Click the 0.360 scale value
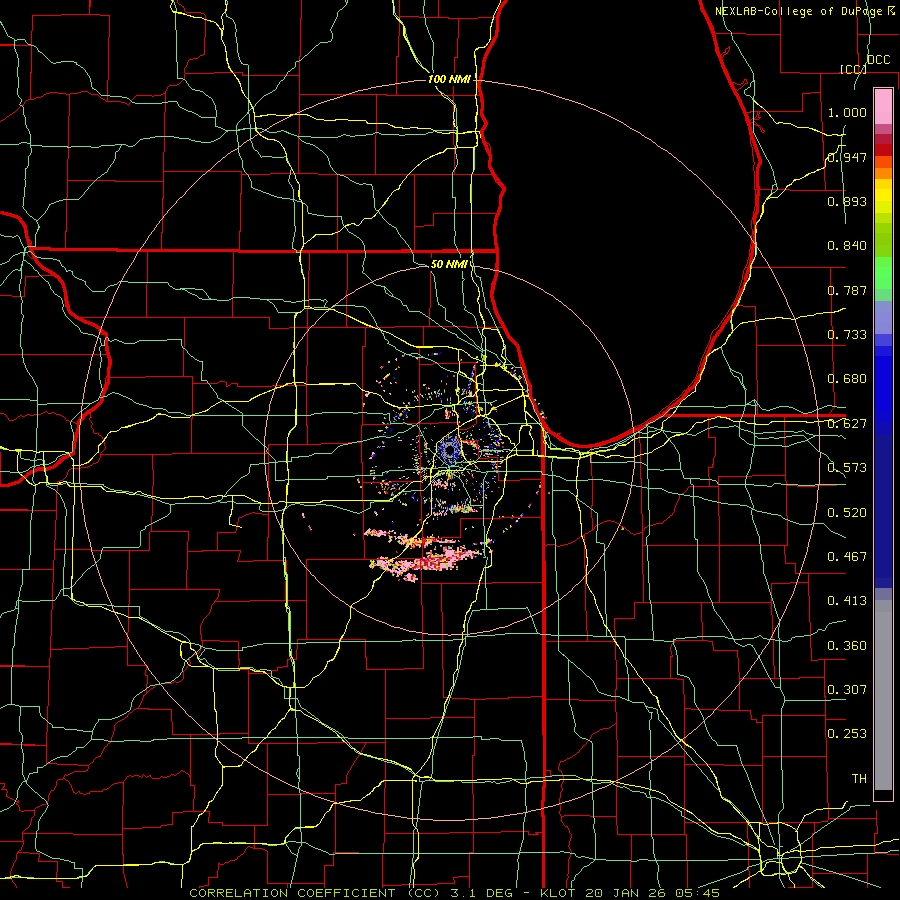900x900 pixels. click(x=847, y=646)
